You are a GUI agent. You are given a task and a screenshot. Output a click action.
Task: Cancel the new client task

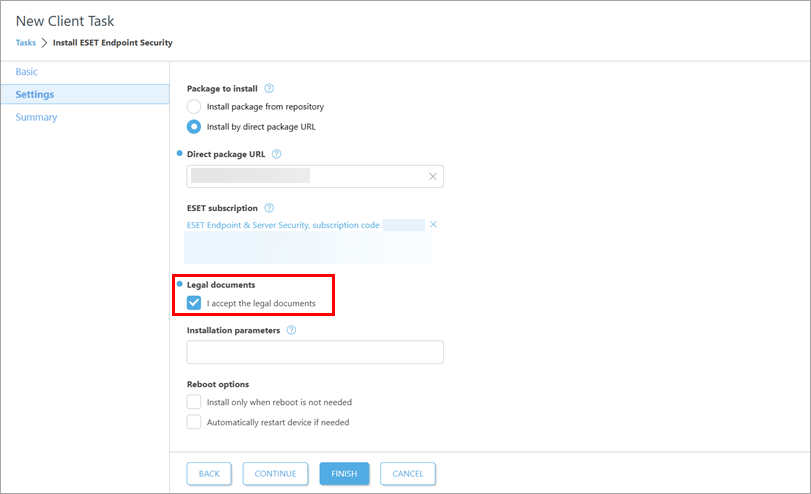pyautogui.click(x=408, y=473)
